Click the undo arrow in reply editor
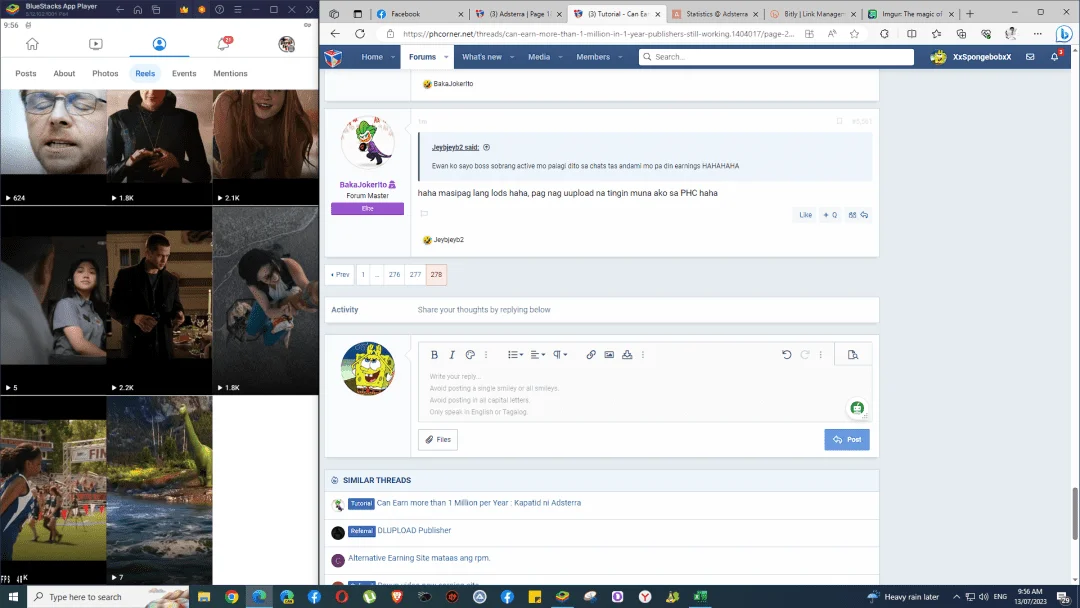The height and width of the screenshot is (608, 1080). click(x=787, y=355)
